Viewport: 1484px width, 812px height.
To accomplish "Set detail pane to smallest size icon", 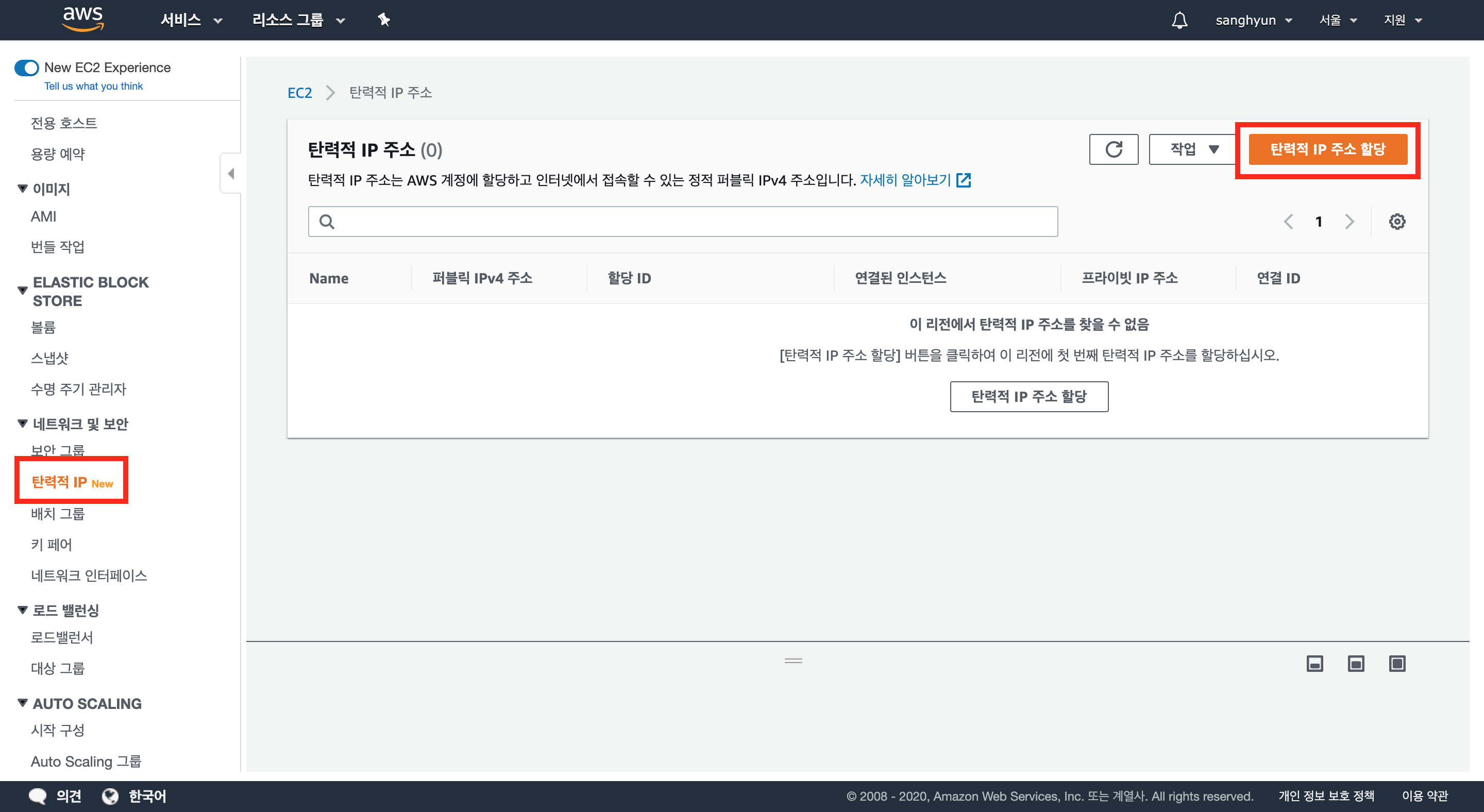I will click(x=1314, y=664).
